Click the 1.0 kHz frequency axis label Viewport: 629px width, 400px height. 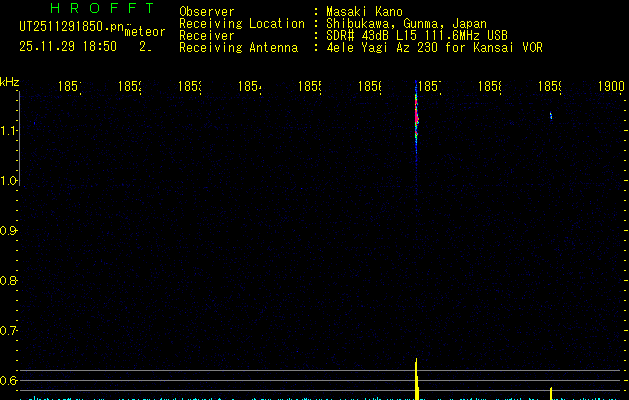[10, 180]
